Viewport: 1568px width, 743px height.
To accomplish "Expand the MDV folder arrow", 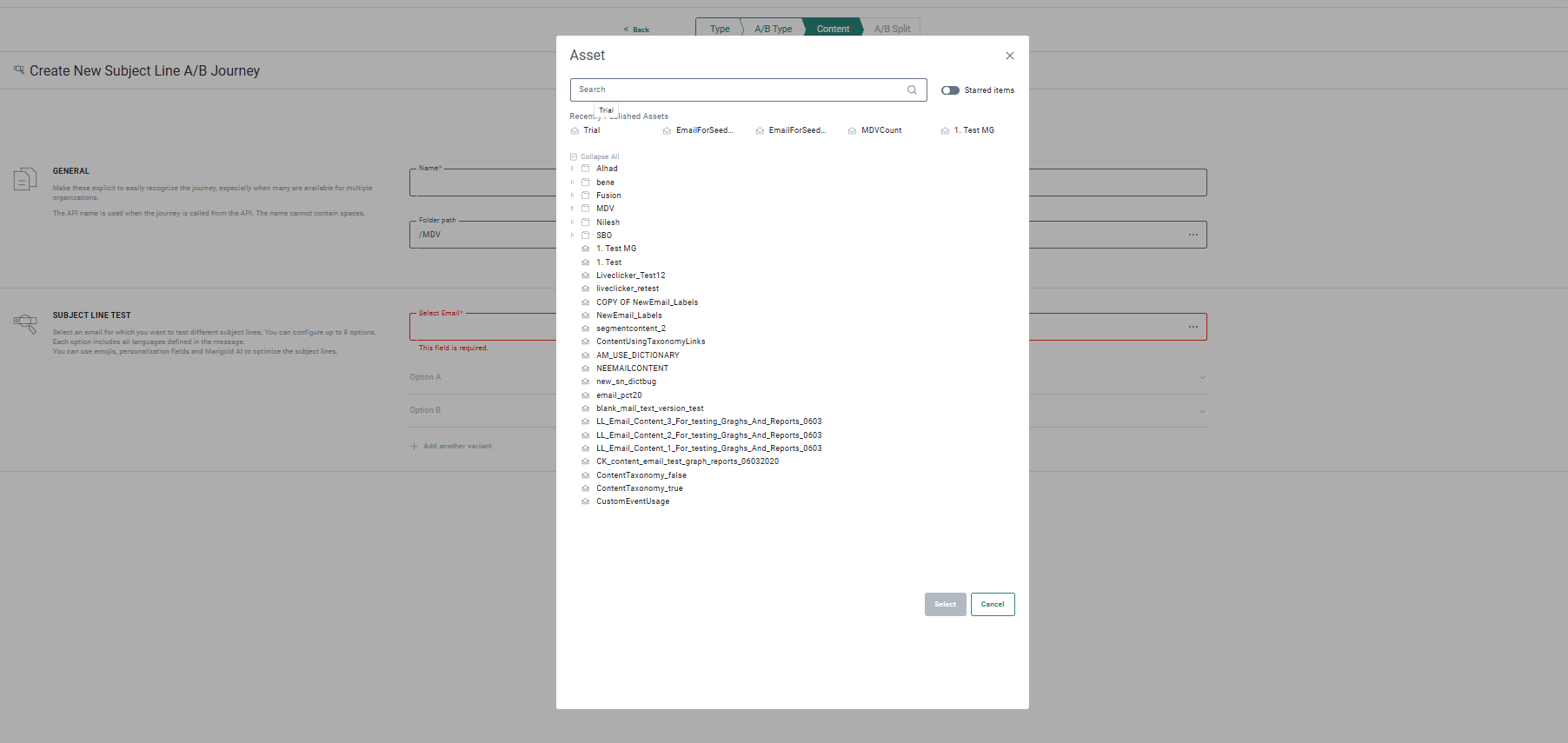I will coord(573,209).
